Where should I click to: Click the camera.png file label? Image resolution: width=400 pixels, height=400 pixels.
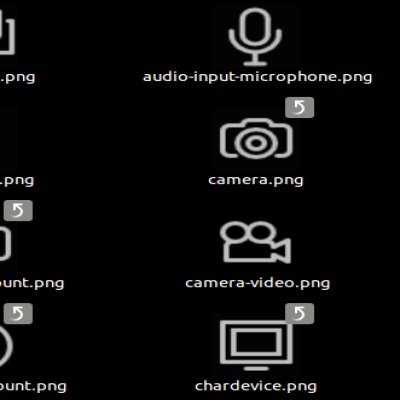[256, 180]
